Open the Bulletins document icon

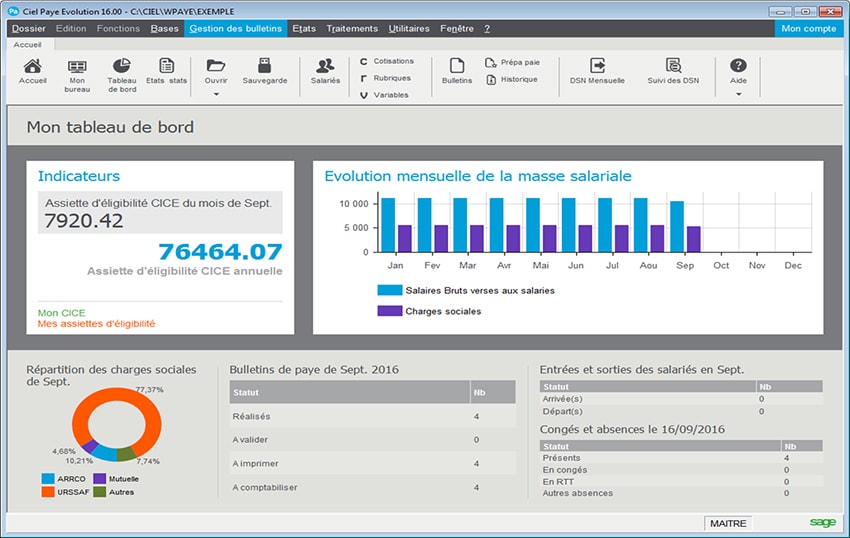(x=457, y=66)
